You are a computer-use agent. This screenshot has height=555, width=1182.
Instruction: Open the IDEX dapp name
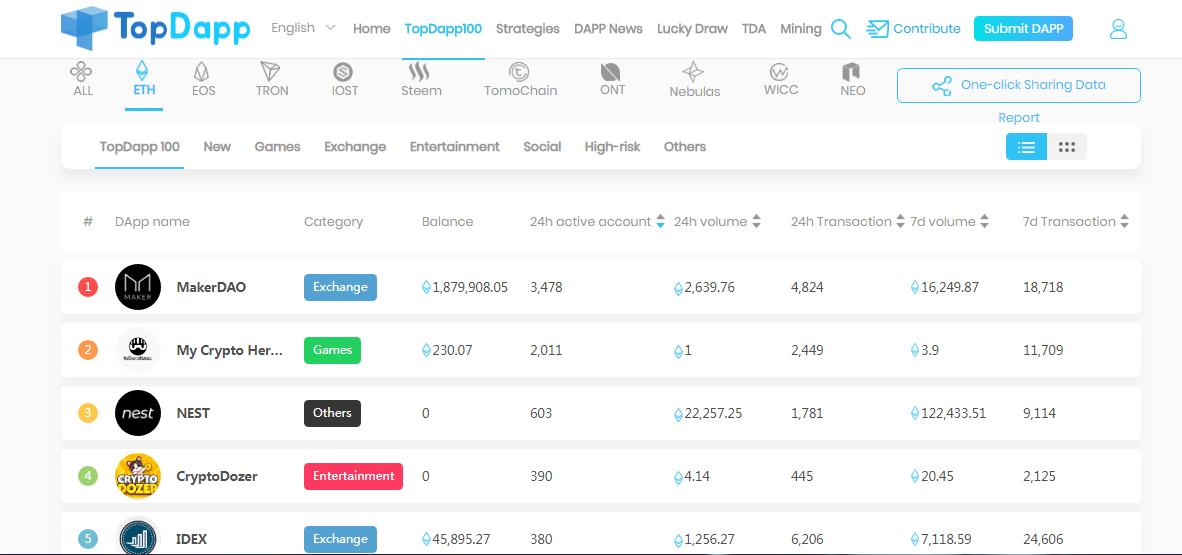191,539
